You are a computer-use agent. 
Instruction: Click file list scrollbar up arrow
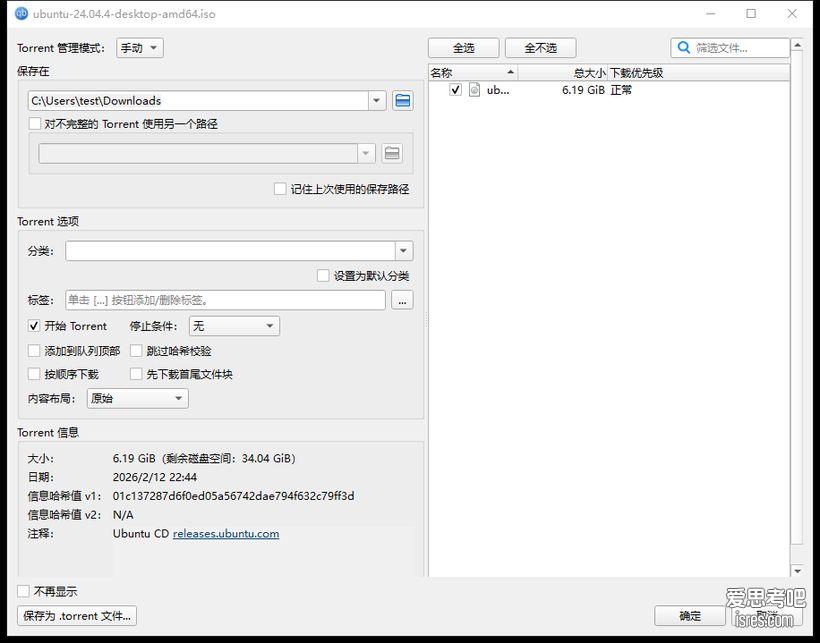(797, 45)
